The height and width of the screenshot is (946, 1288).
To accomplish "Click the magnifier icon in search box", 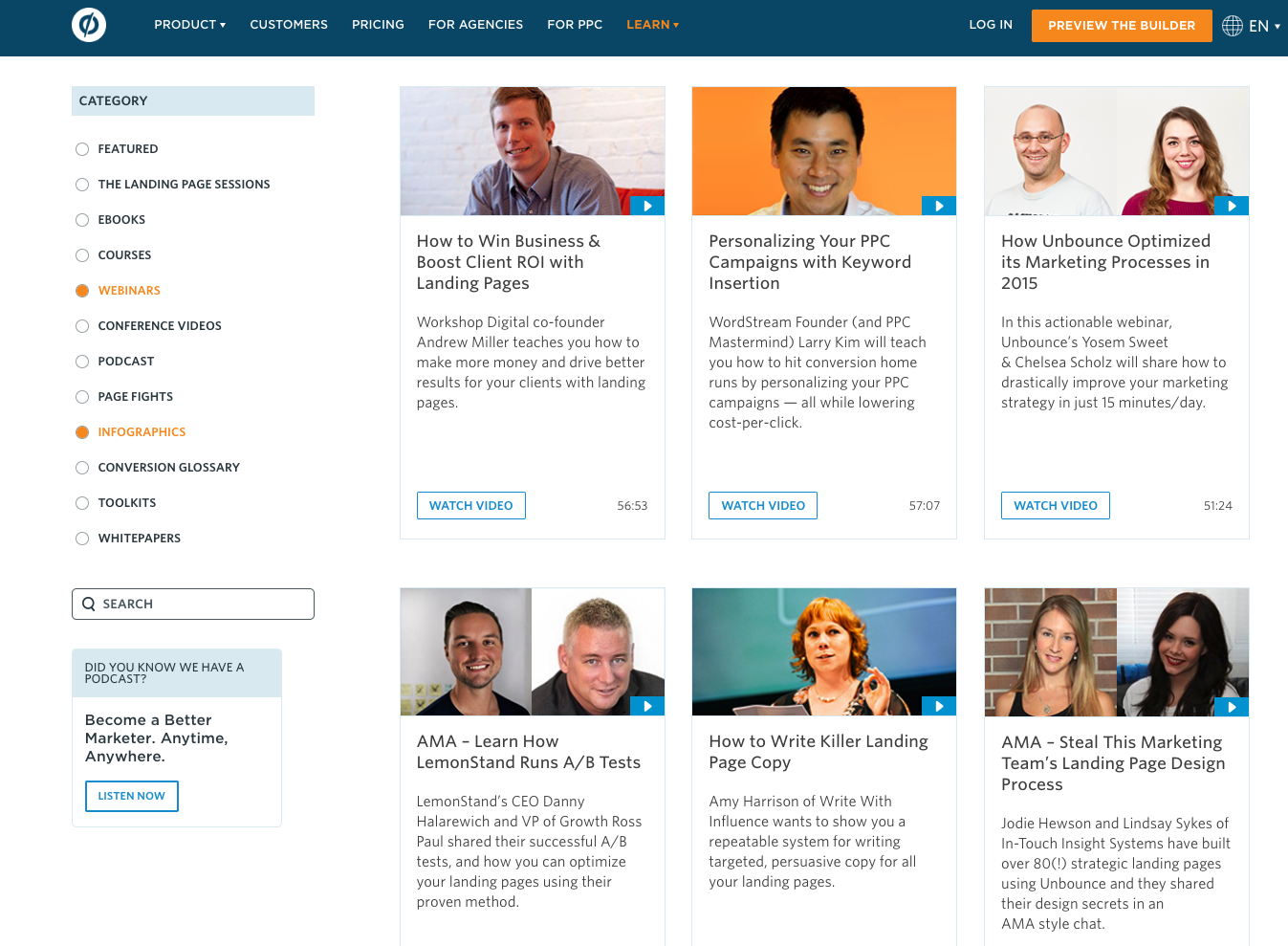I will (89, 604).
